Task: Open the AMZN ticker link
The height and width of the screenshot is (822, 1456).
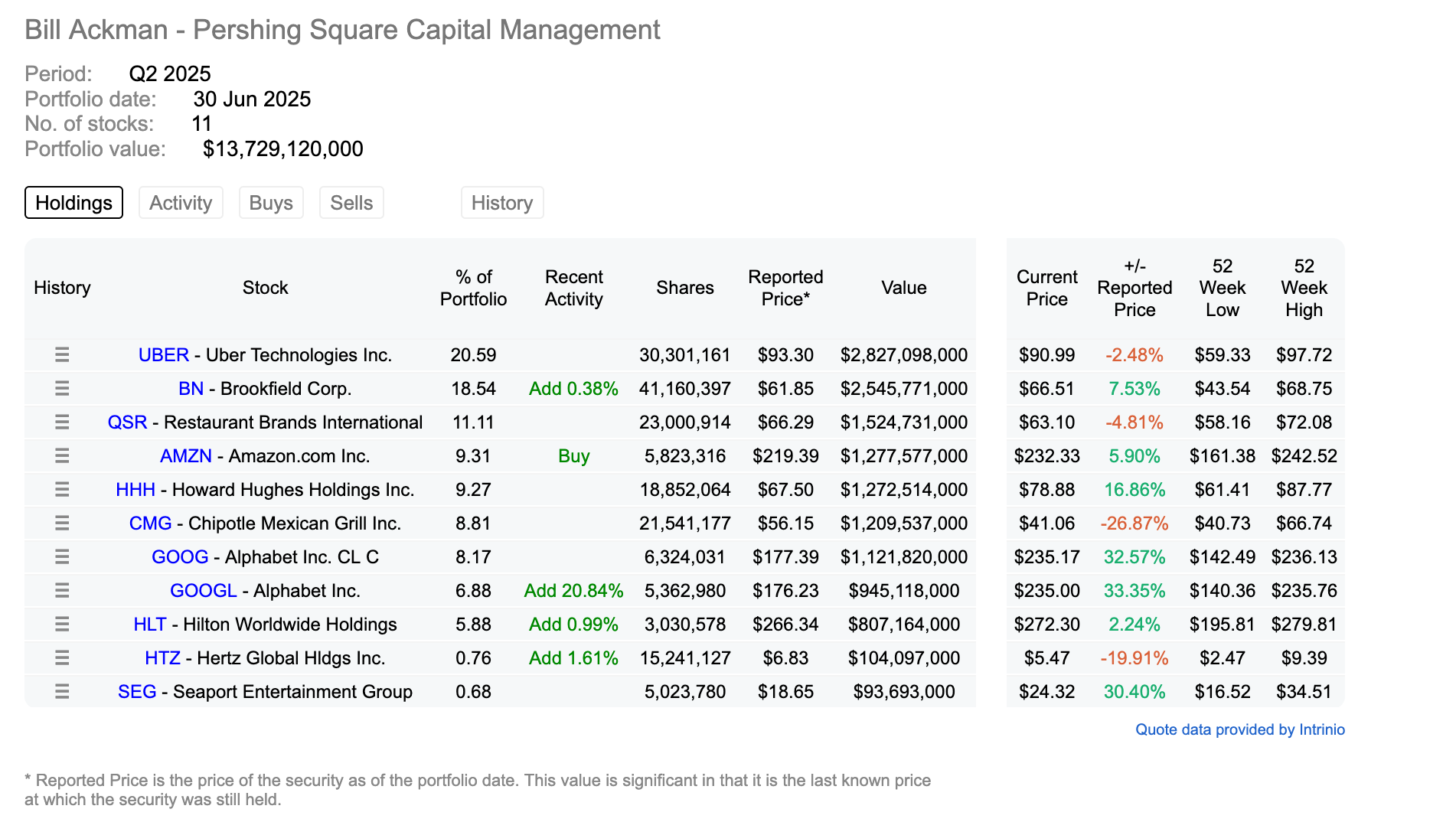Action: coord(186,456)
